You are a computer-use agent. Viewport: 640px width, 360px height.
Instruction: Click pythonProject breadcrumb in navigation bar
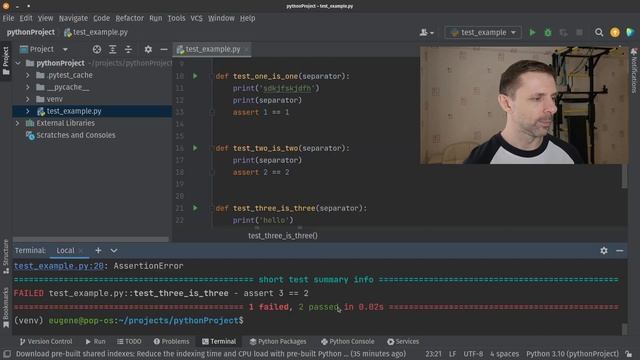31,32
